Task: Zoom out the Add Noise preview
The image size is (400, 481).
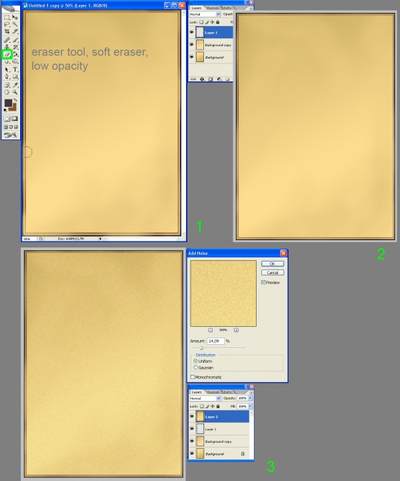Action: [x=210, y=330]
